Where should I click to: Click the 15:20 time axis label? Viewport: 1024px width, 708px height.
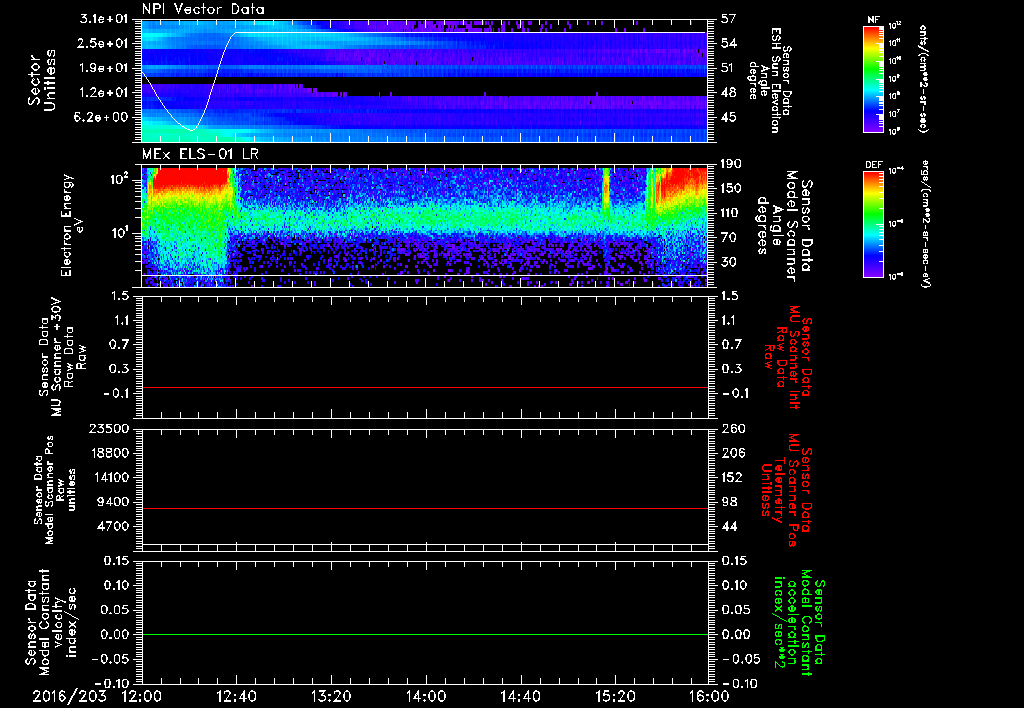[x=615, y=696]
